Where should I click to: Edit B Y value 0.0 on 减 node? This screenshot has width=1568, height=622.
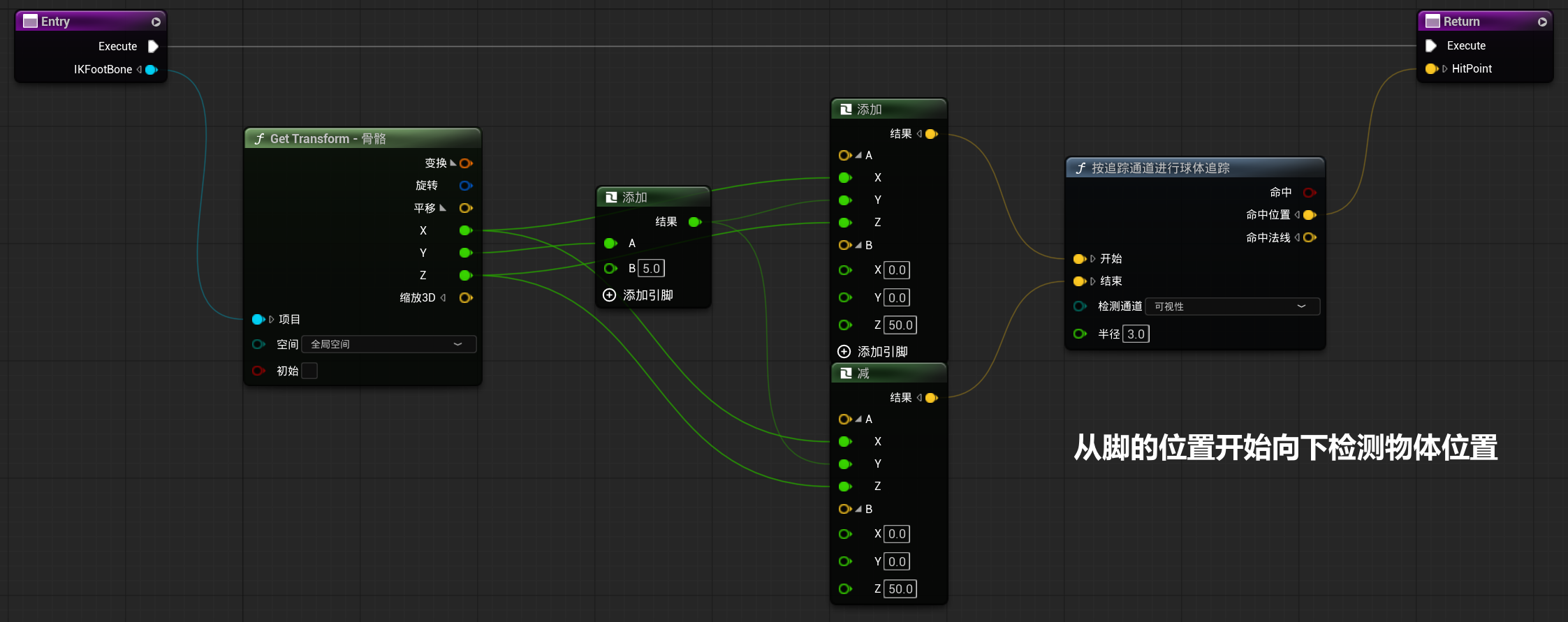pyautogui.click(x=897, y=562)
